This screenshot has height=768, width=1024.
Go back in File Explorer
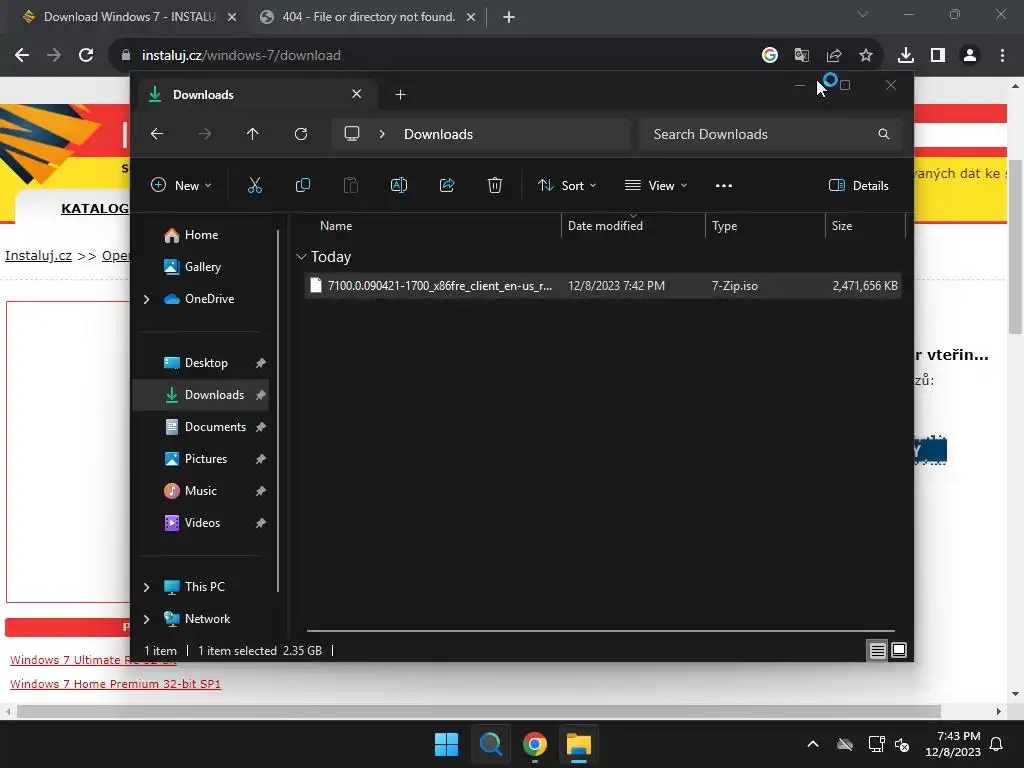click(157, 134)
